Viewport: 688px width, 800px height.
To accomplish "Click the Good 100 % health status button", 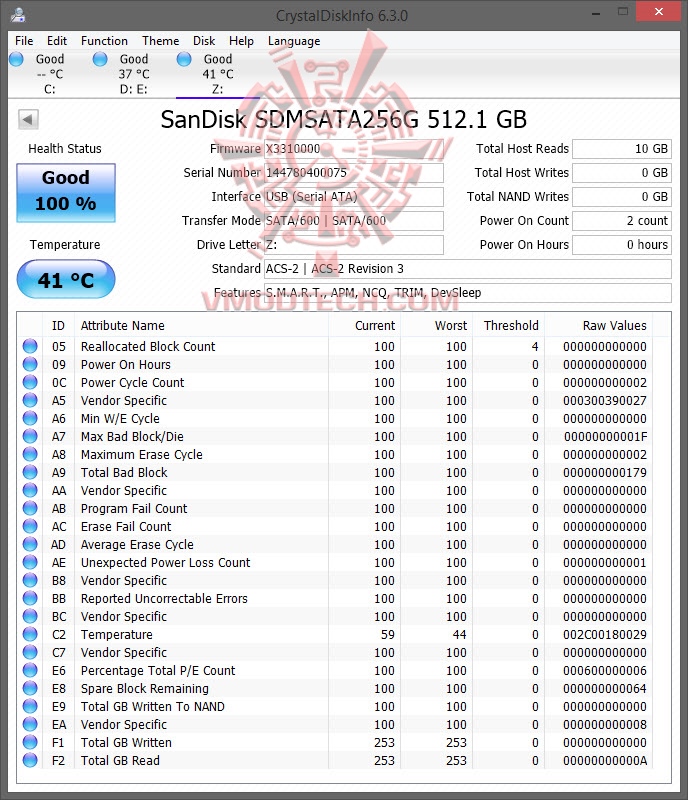I will coord(66,192).
